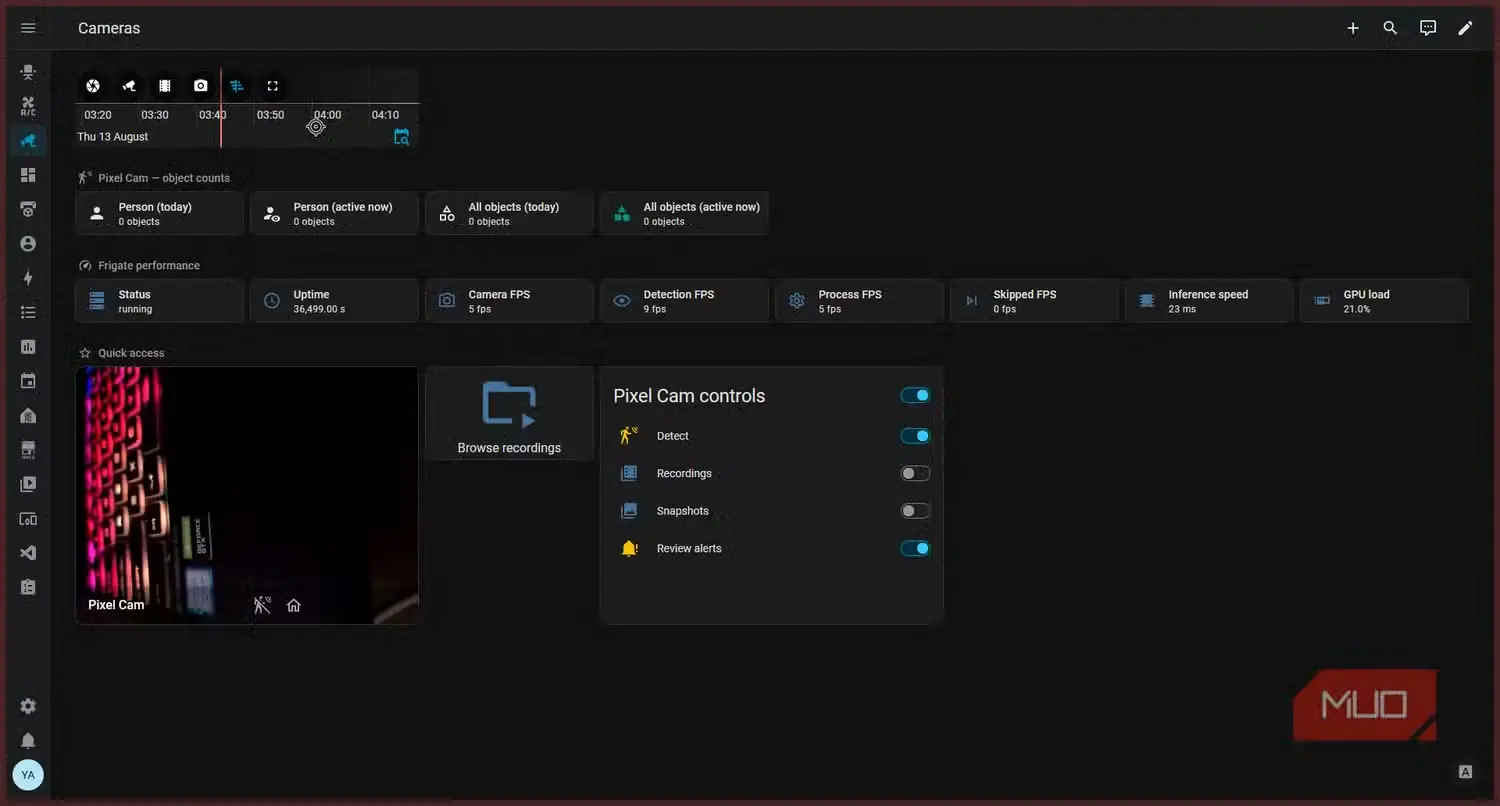Open Energy lightning bolt sidebar icon
Image resolution: width=1500 pixels, height=806 pixels.
pyautogui.click(x=28, y=278)
